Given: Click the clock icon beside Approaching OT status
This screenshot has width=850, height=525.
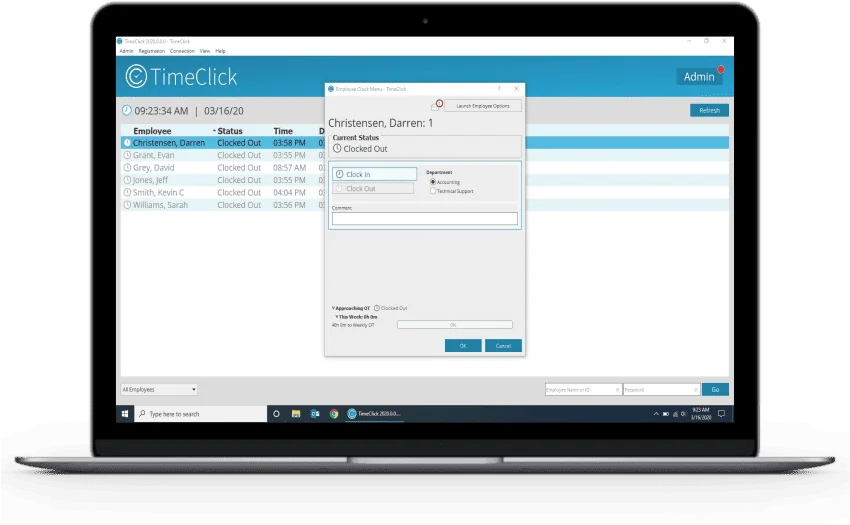Looking at the screenshot, I should click(377, 308).
